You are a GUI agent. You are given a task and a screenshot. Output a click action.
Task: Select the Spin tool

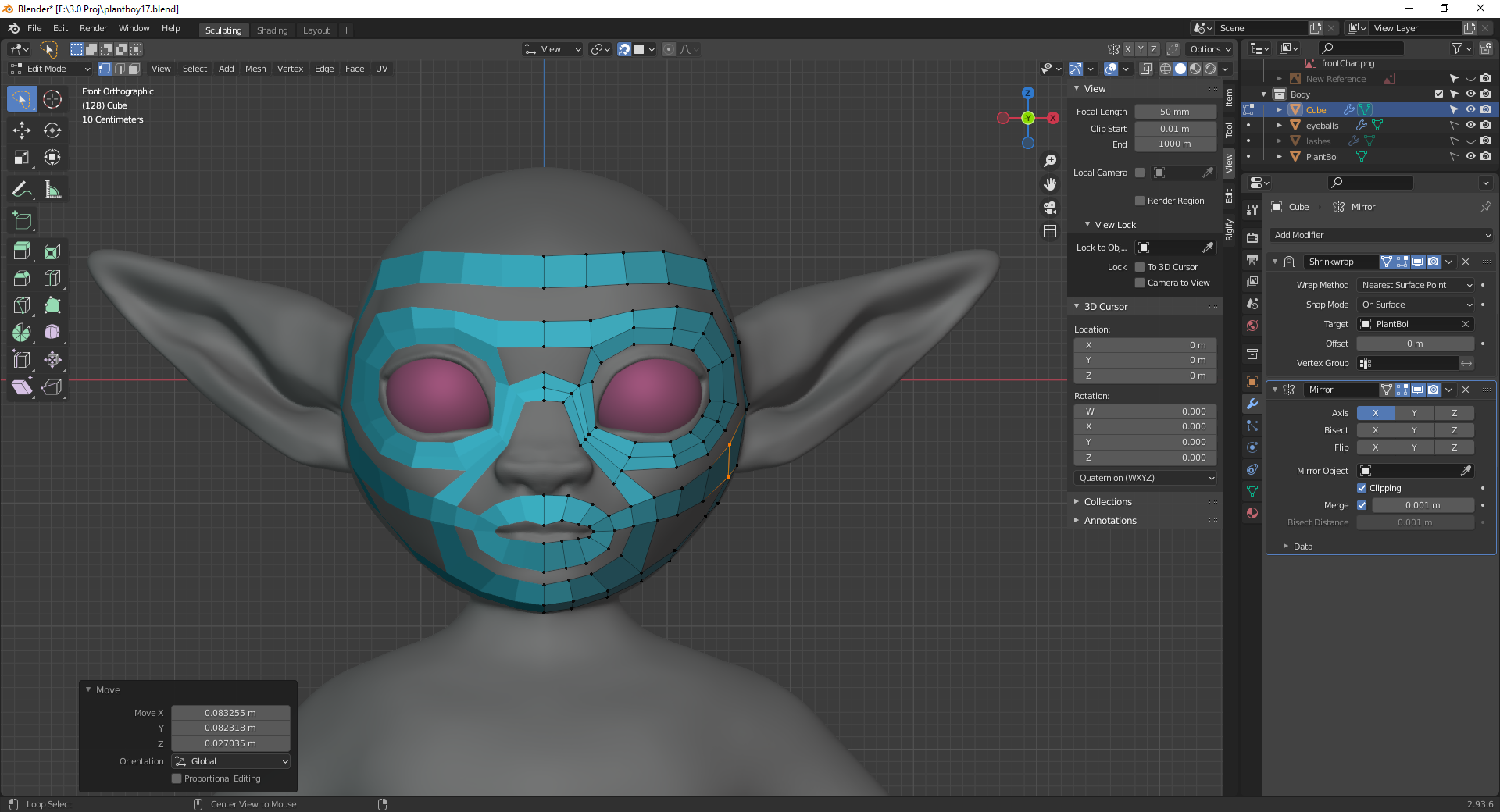point(22,333)
